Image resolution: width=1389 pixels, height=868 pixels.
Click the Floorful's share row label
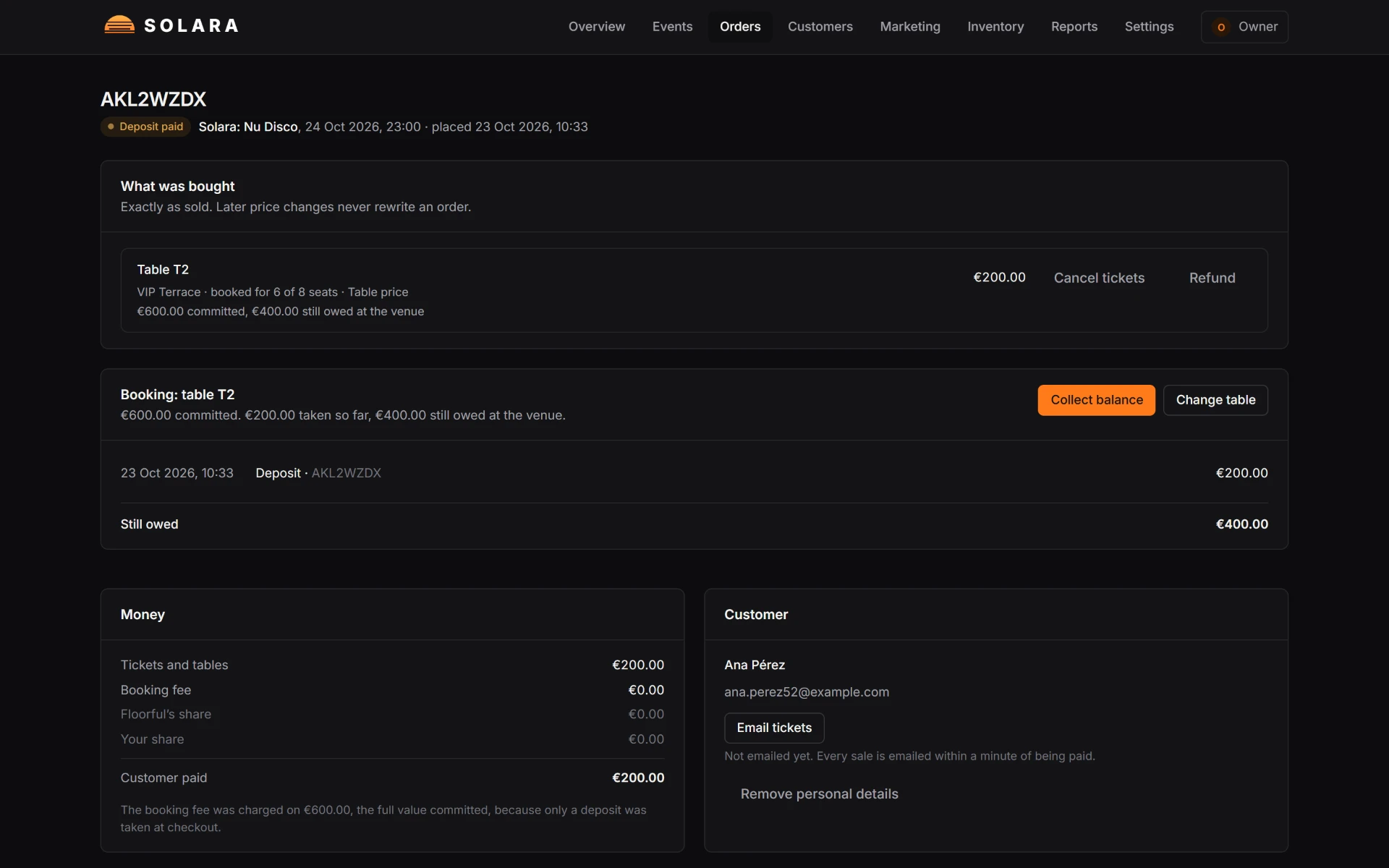coord(166,715)
